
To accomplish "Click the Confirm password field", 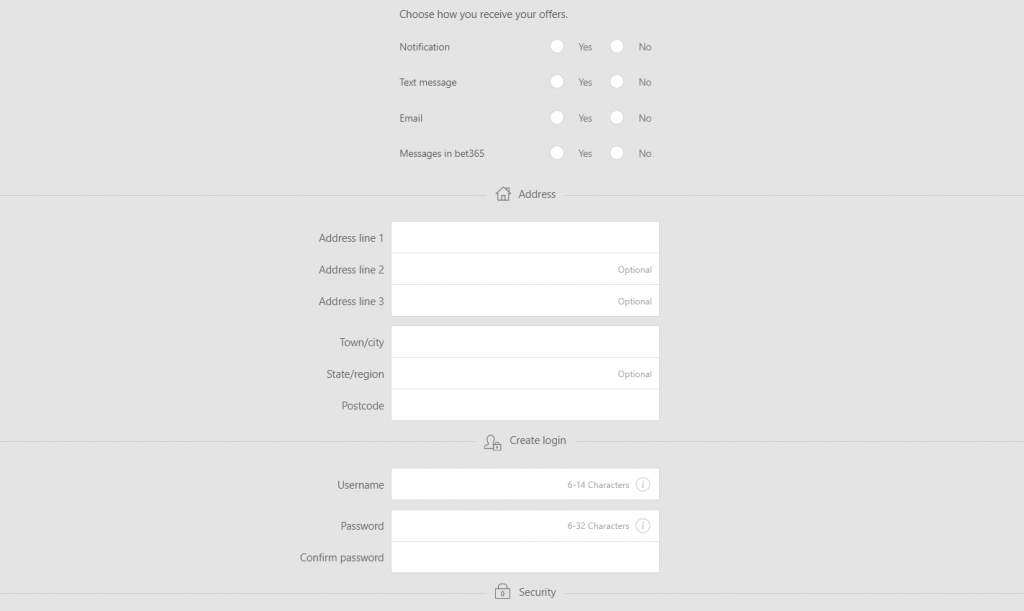I will tap(525, 557).
